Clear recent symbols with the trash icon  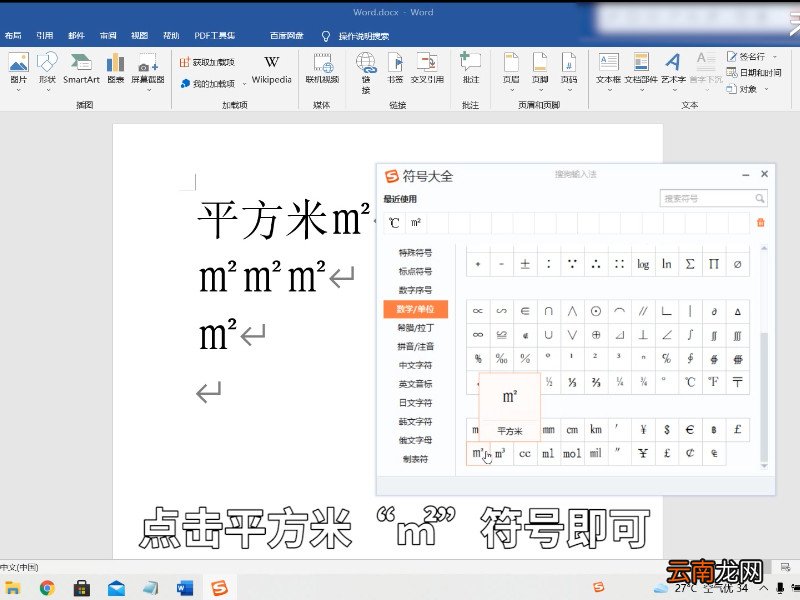pyautogui.click(x=761, y=222)
